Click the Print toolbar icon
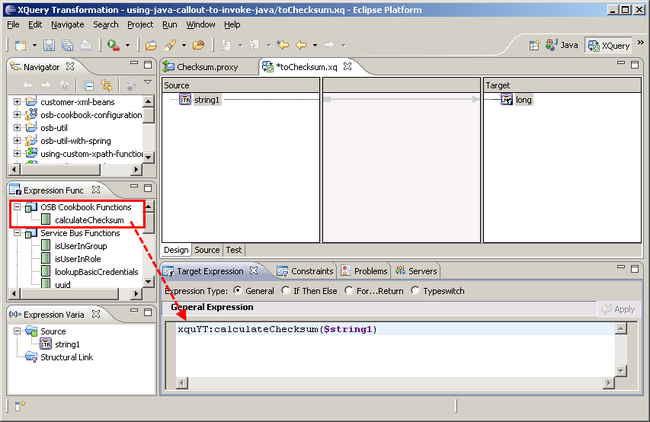The width and height of the screenshot is (650, 422). [x=85, y=45]
